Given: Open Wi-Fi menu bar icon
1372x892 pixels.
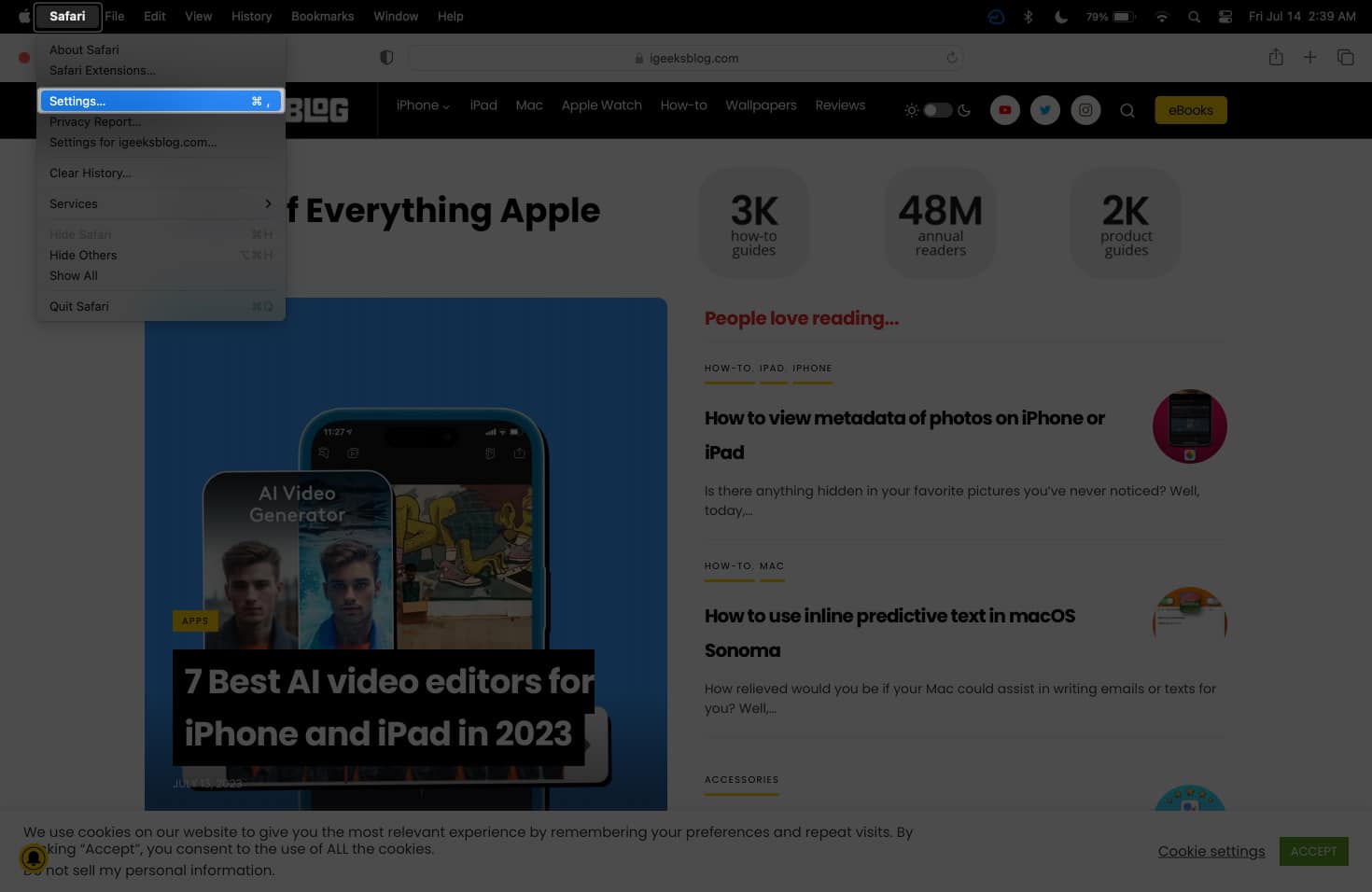Looking at the screenshot, I should 1162,16.
